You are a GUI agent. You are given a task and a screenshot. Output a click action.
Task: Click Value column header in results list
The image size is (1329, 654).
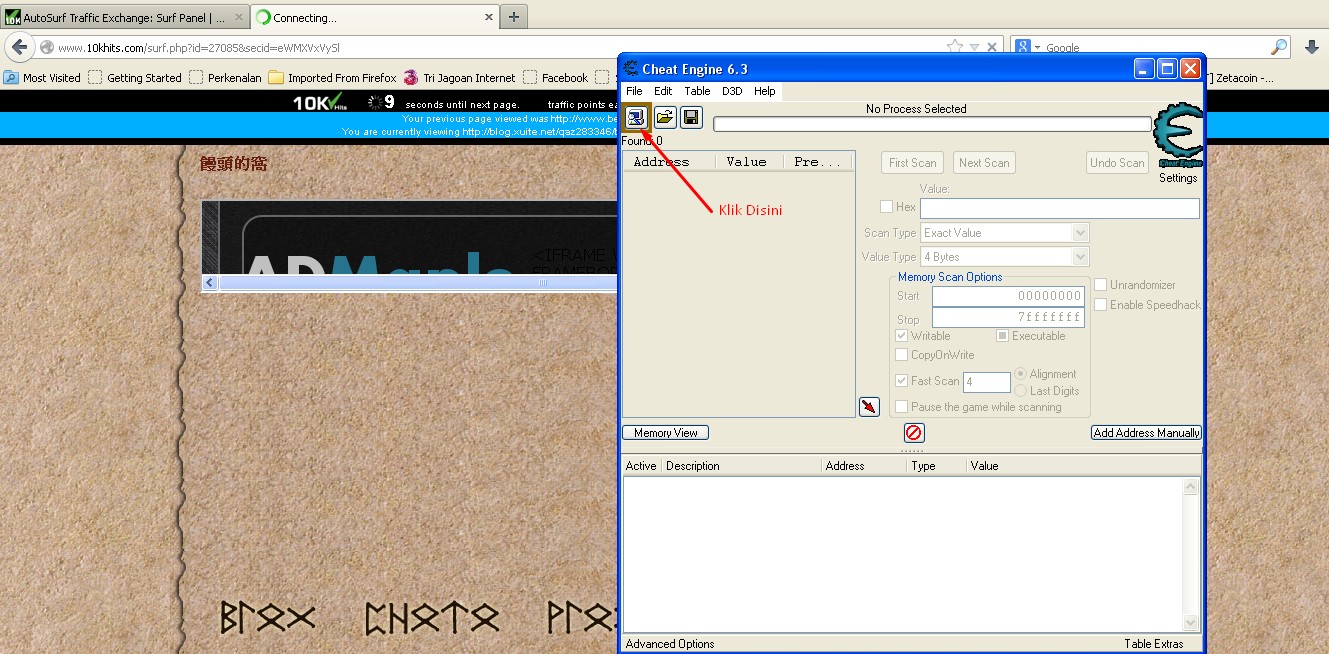click(749, 161)
